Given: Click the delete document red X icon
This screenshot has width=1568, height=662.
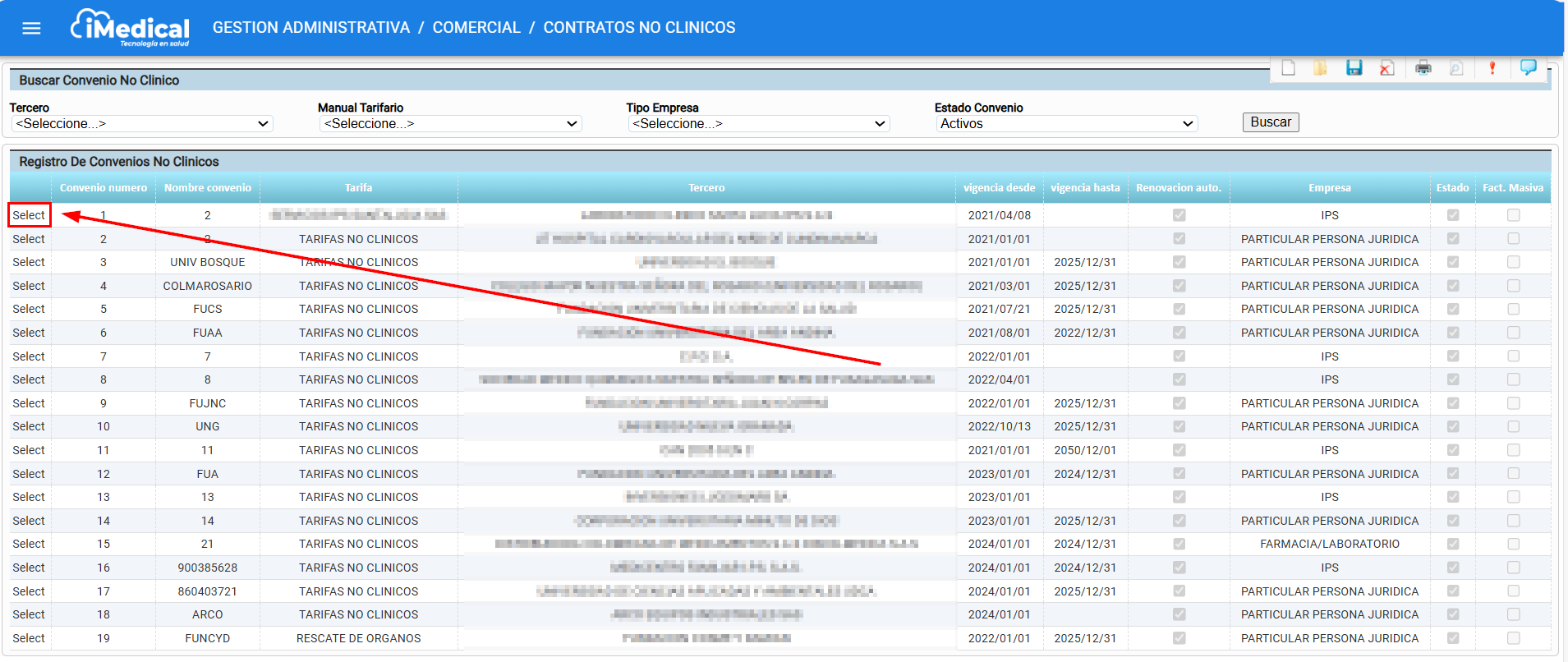Looking at the screenshot, I should (1386, 68).
